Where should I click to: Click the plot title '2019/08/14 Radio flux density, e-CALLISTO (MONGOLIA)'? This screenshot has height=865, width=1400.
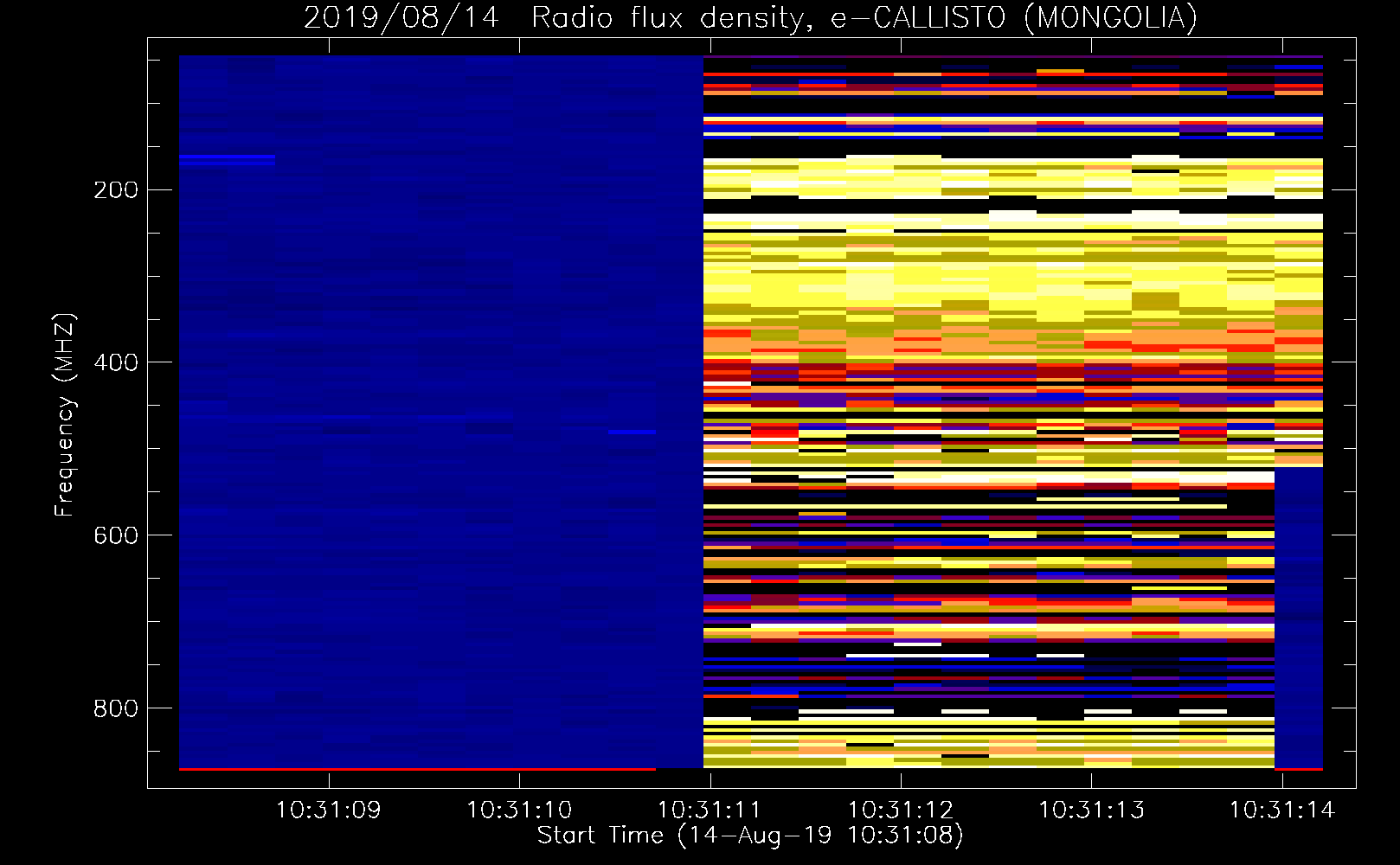click(750, 17)
